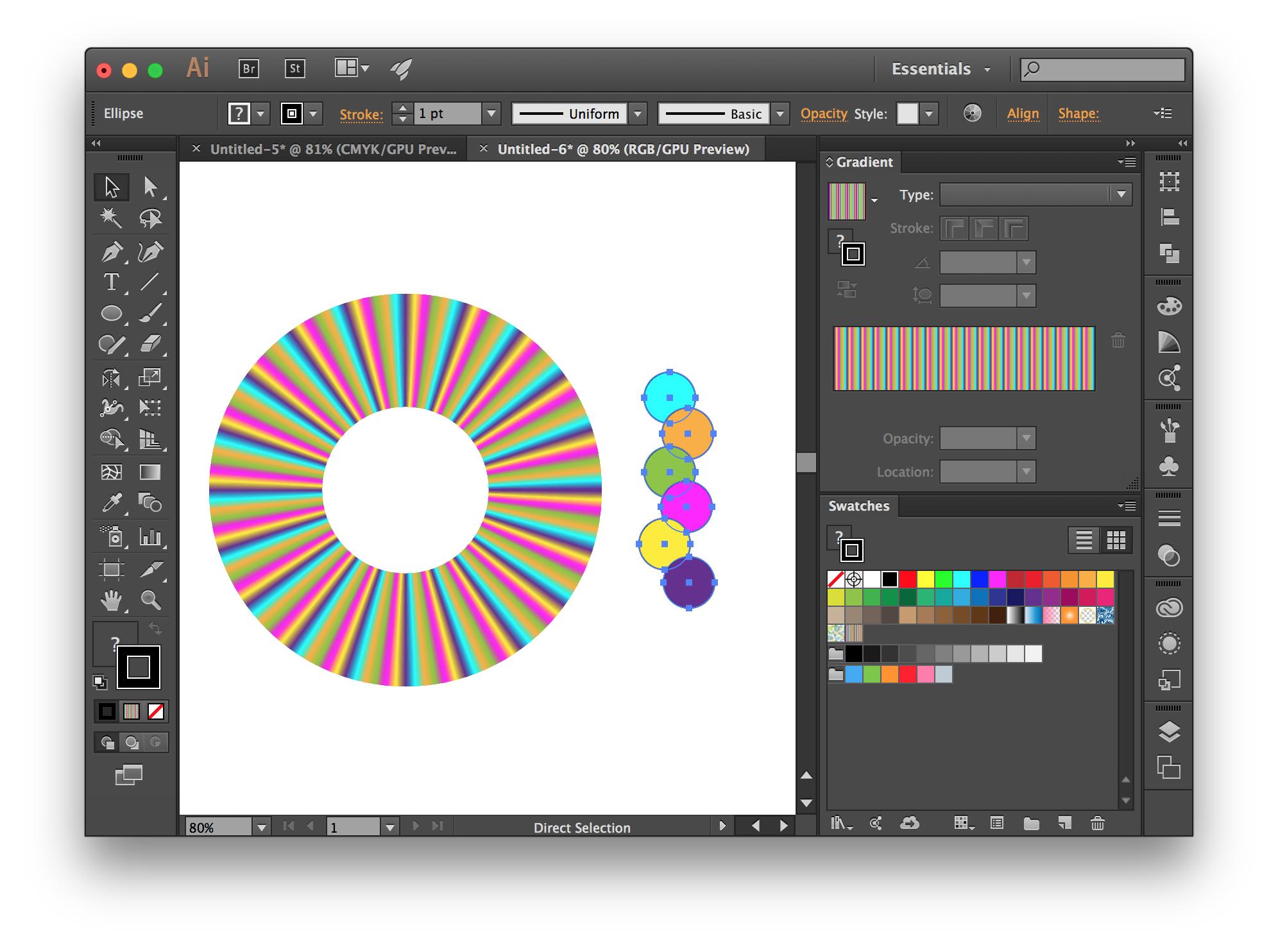Open the gradient Type dropdown
Screen dimensions: 1278x952
[x=1035, y=194]
